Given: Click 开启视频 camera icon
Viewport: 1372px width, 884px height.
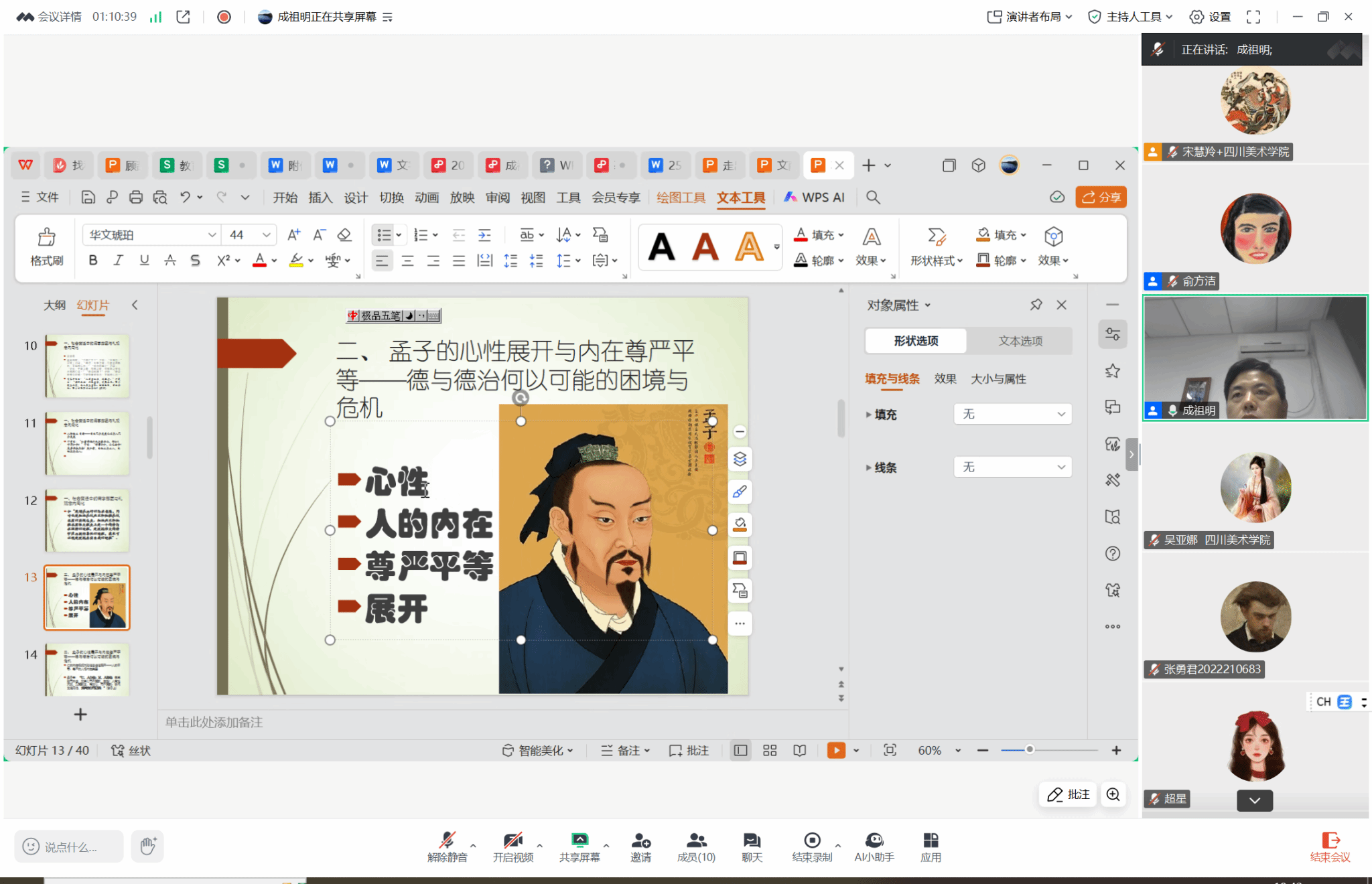Looking at the screenshot, I should pyautogui.click(x=513, y=846).
